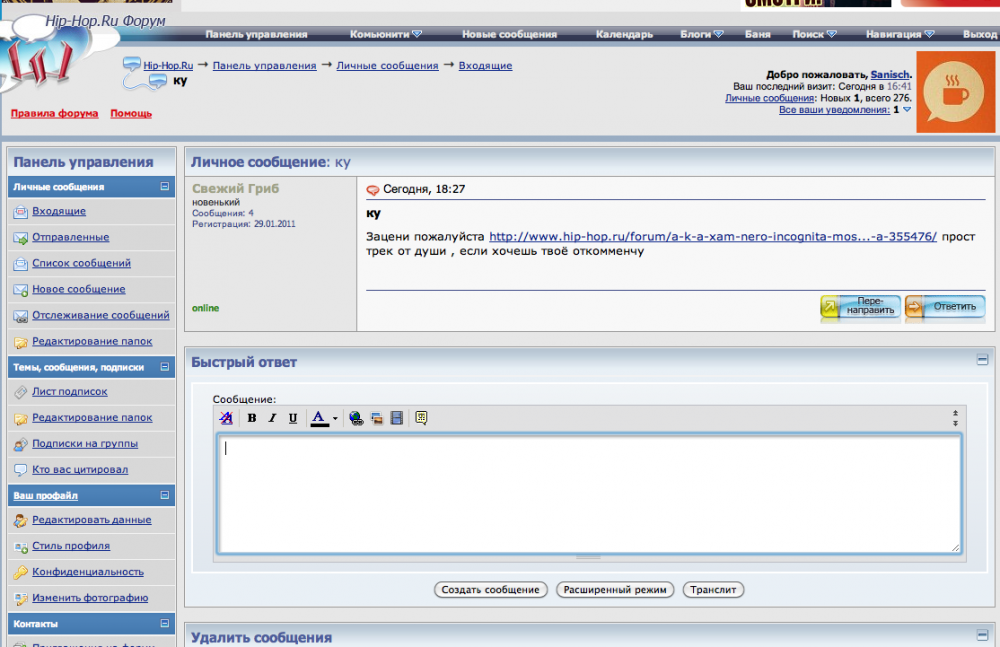Open Баня in top navigation
Image resolution: width=1000 pixels, height=647 pixels.
[x=758, y=34]
